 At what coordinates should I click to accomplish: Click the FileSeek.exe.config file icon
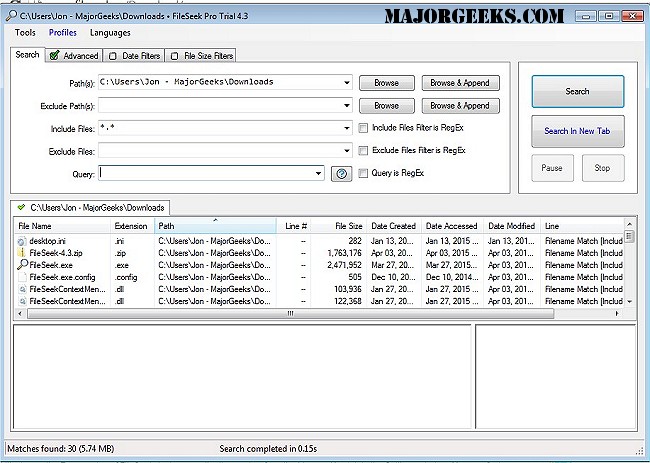[x=22, y=277]
